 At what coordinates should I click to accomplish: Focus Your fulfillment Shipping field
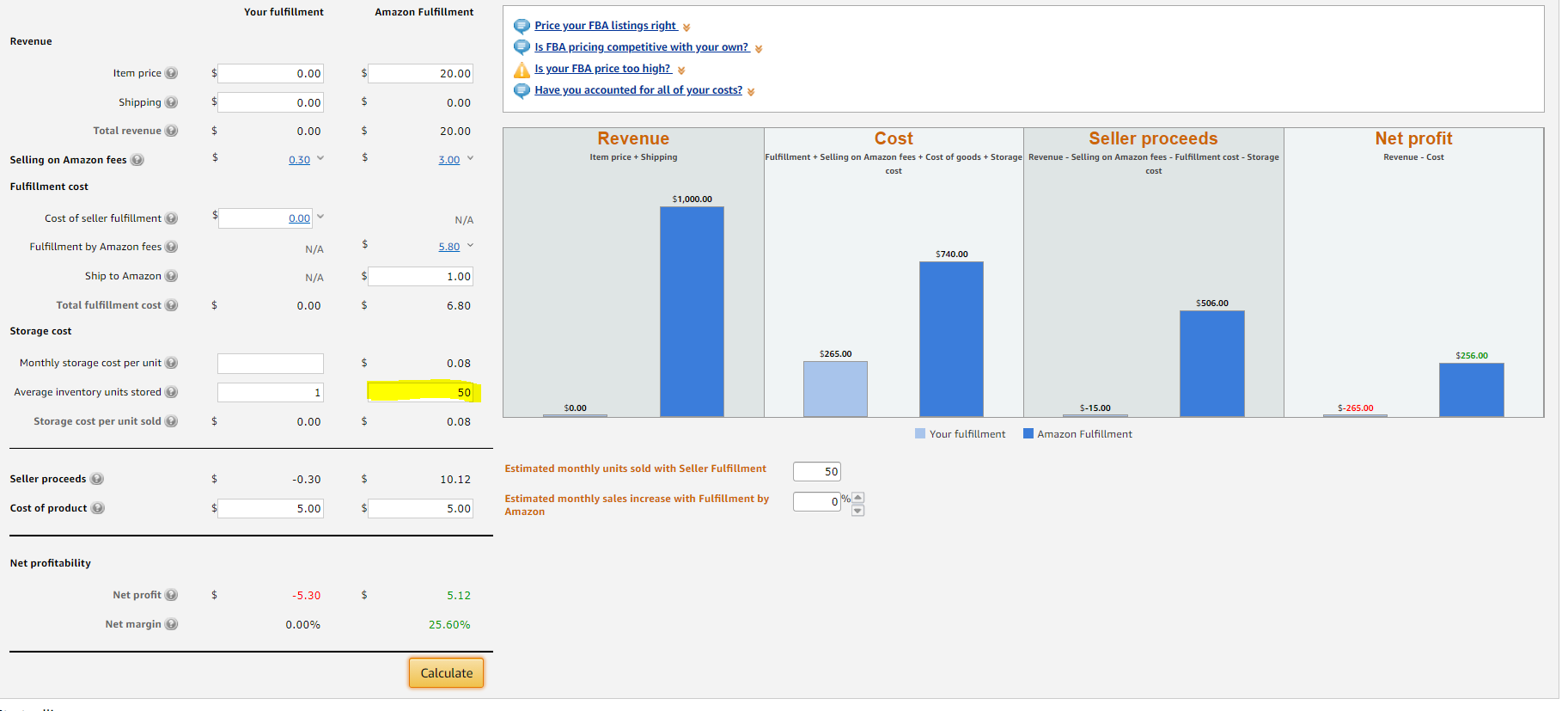(271, 102)
